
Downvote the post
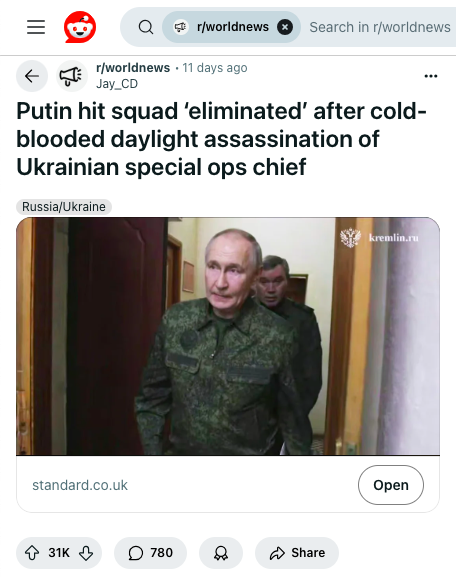tap(86, 553)
